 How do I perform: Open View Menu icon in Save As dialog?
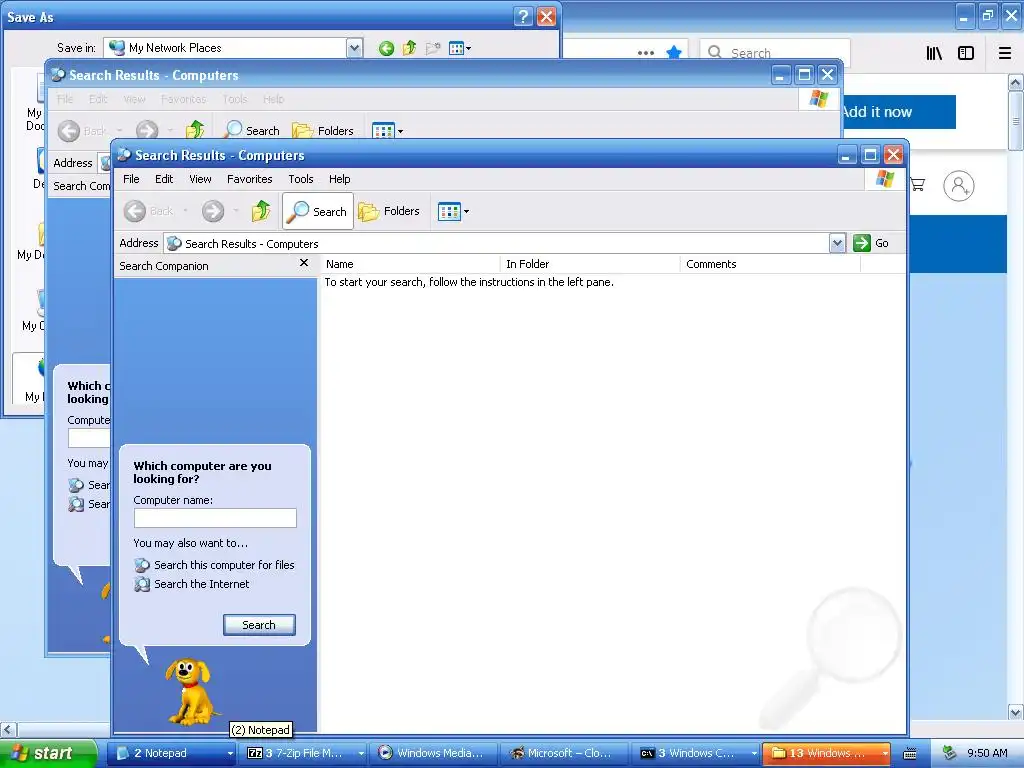(x=460, y=48)
